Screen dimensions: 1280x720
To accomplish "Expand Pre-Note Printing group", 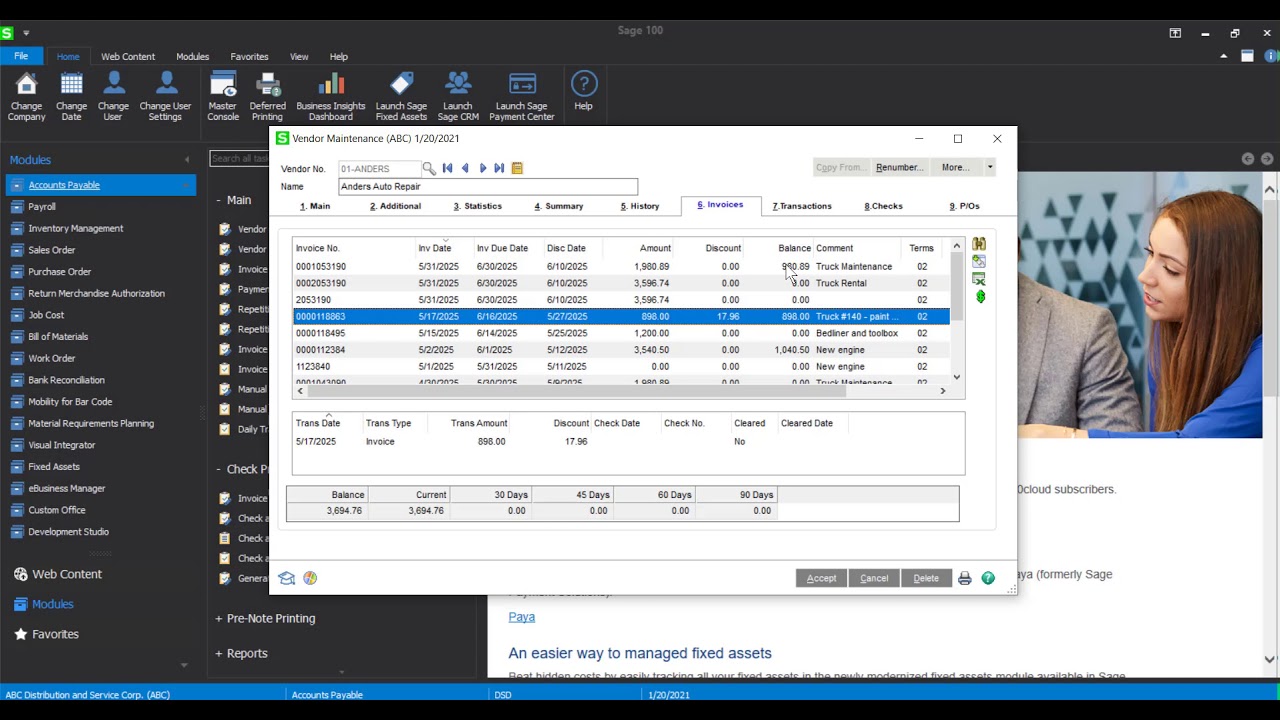I will (219, 618).
